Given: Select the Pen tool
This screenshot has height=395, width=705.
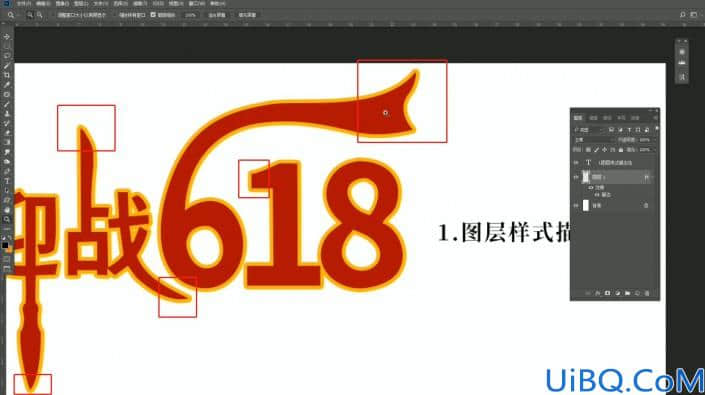Looking at the screenshot, I should click(7, 171).
